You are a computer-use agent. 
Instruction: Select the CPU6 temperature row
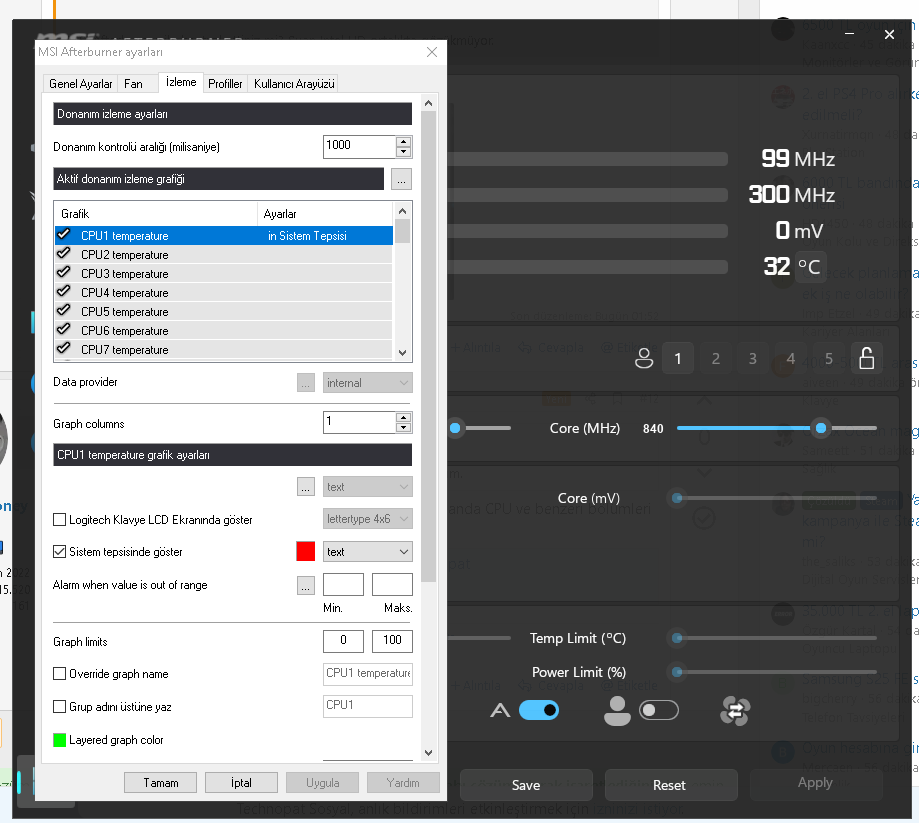click(223, 331)
